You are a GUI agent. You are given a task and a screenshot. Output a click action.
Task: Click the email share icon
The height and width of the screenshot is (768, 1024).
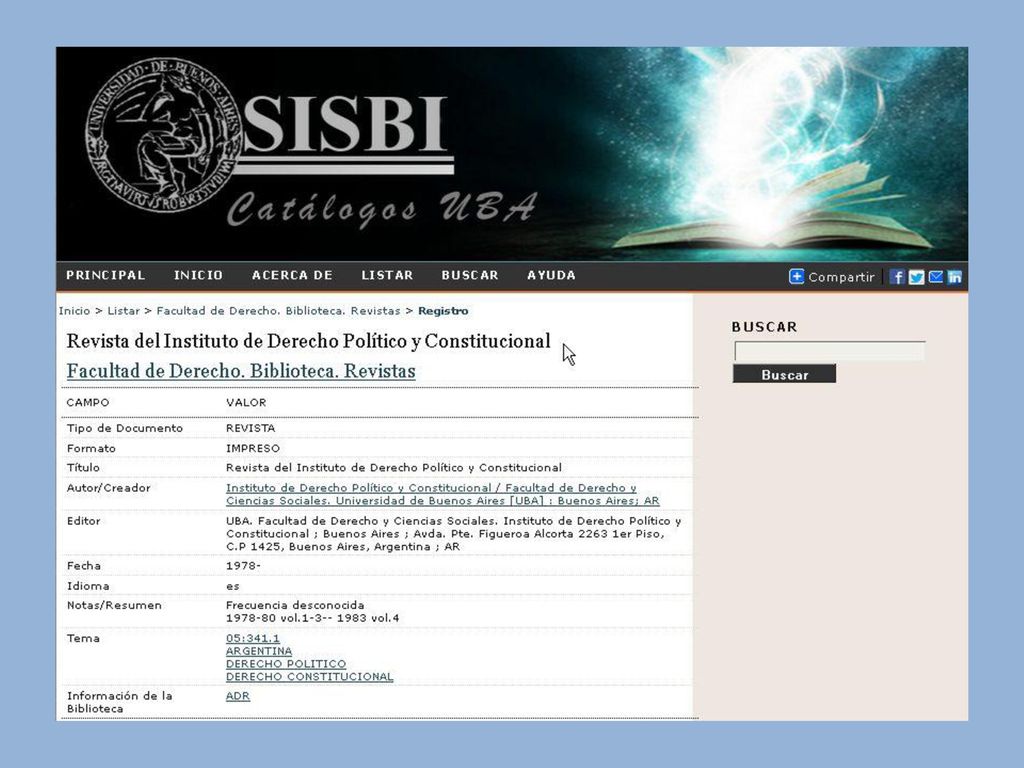[935, 277]
